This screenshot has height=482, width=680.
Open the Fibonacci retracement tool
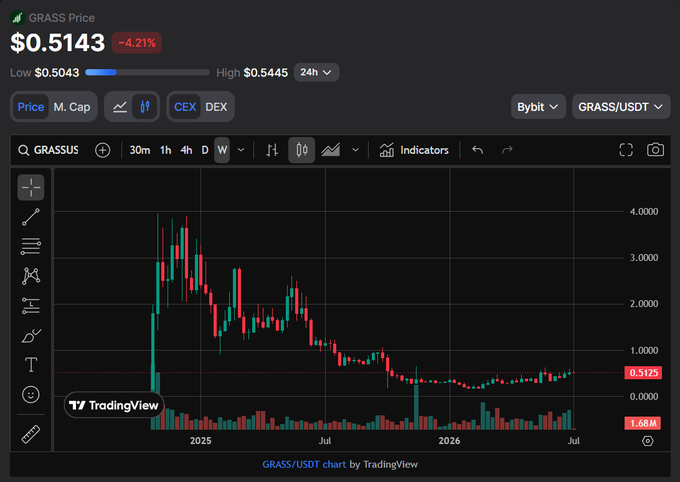[31, 246]
